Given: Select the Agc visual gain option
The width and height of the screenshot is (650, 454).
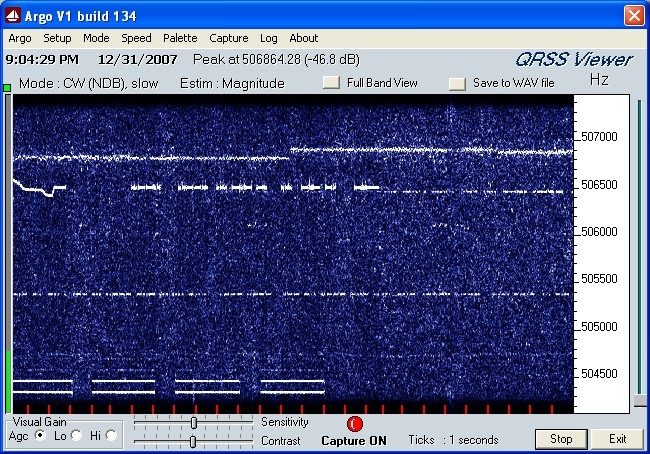Looking at the screenshot, I should [40, 435].
